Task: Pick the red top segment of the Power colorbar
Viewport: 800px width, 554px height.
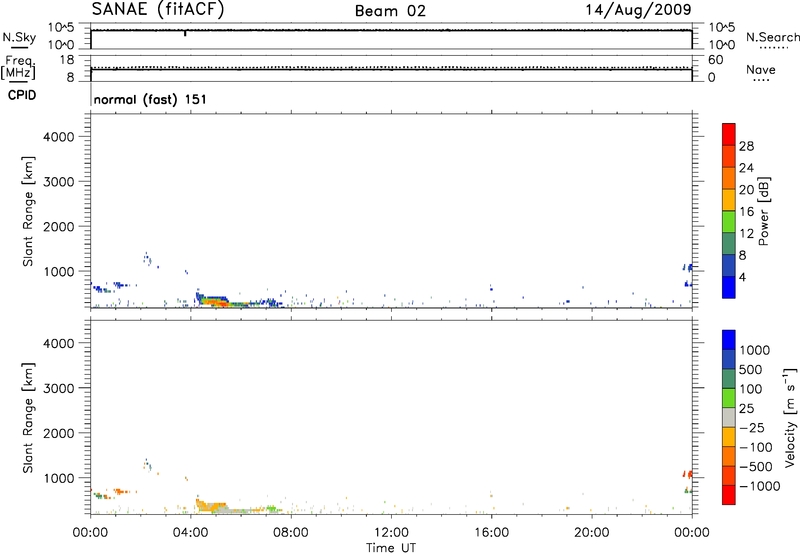Action: (x=729, y=134)
